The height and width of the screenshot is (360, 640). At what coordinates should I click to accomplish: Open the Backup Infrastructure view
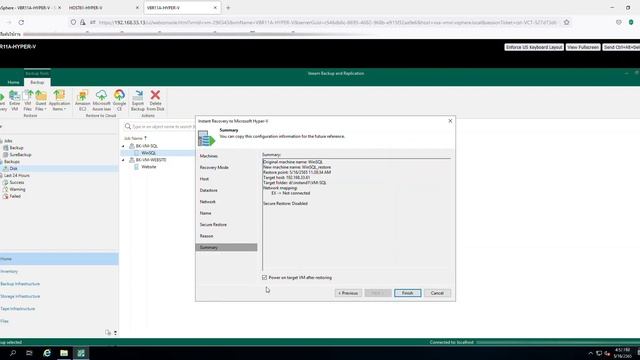[20, 284]
